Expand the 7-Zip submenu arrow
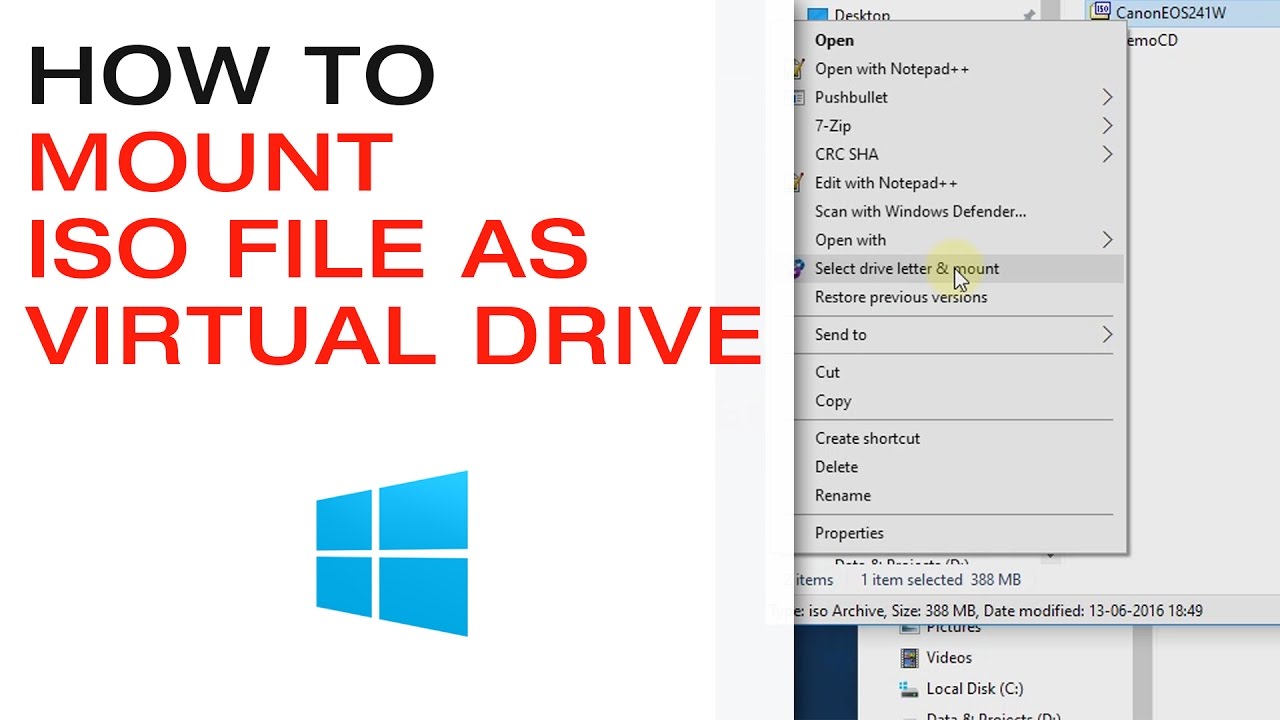This screenshot has width=1280, height=720. (x=1107, y=126)
